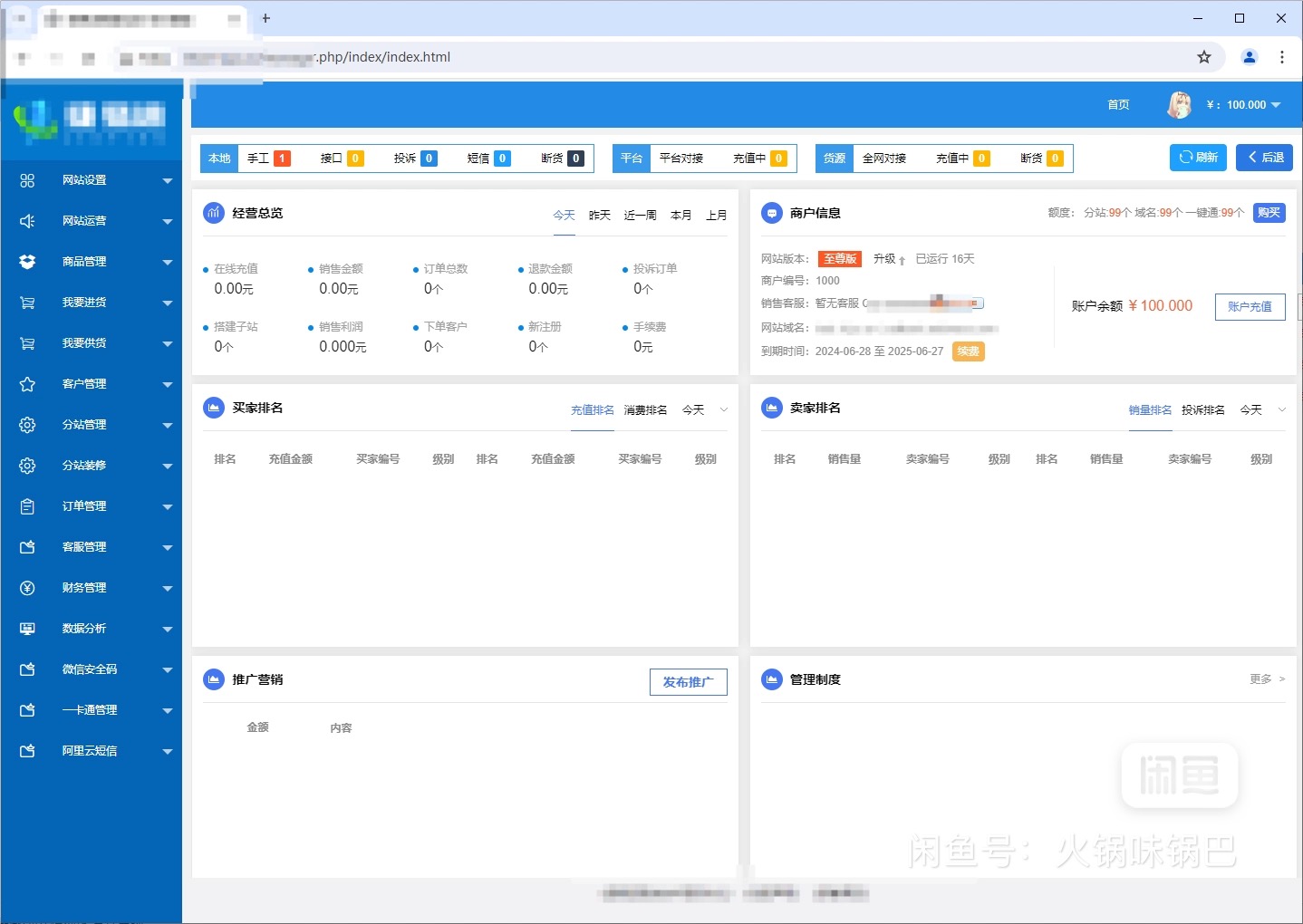Switch to the 消费排名 tab
Image resolution: width=1303 pixels, height=924 pixels.
(x=644, y=409)
